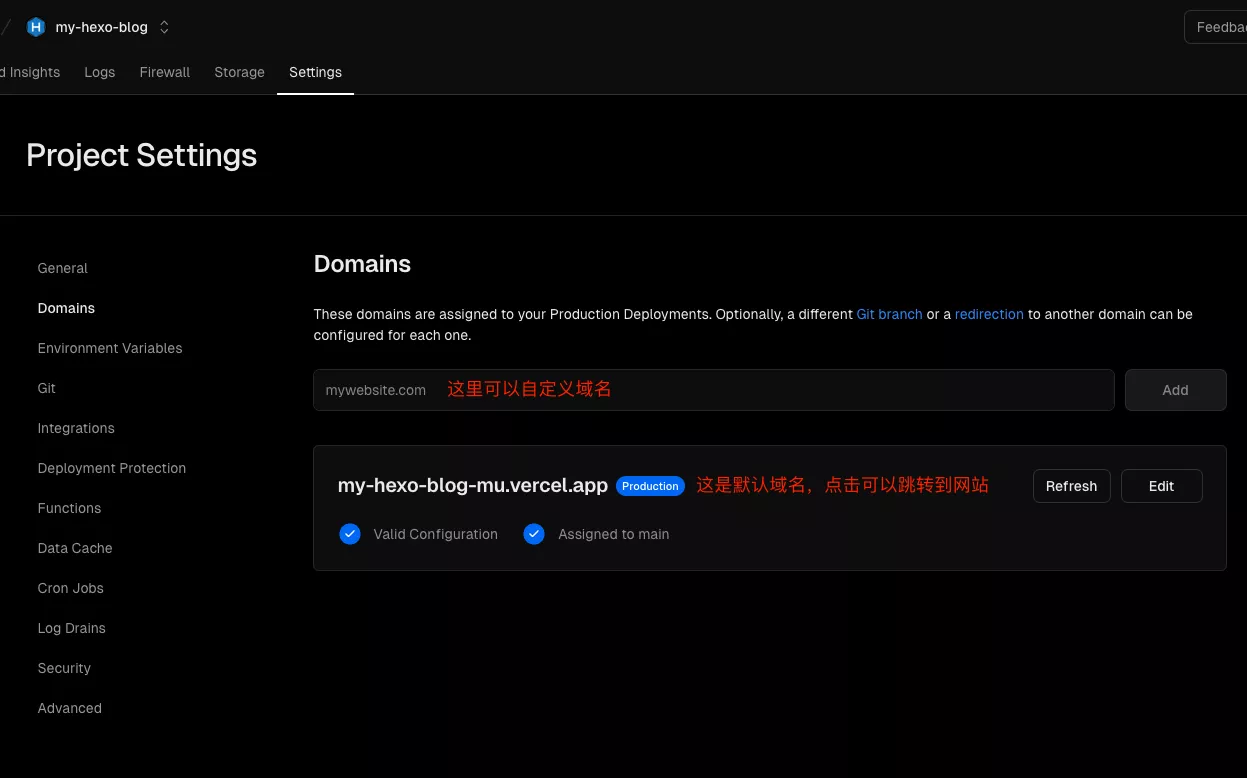The height and width of the screenshot is (778, 1247).
Task: Click the Valid Configuration status text
Action: (436, 534)
